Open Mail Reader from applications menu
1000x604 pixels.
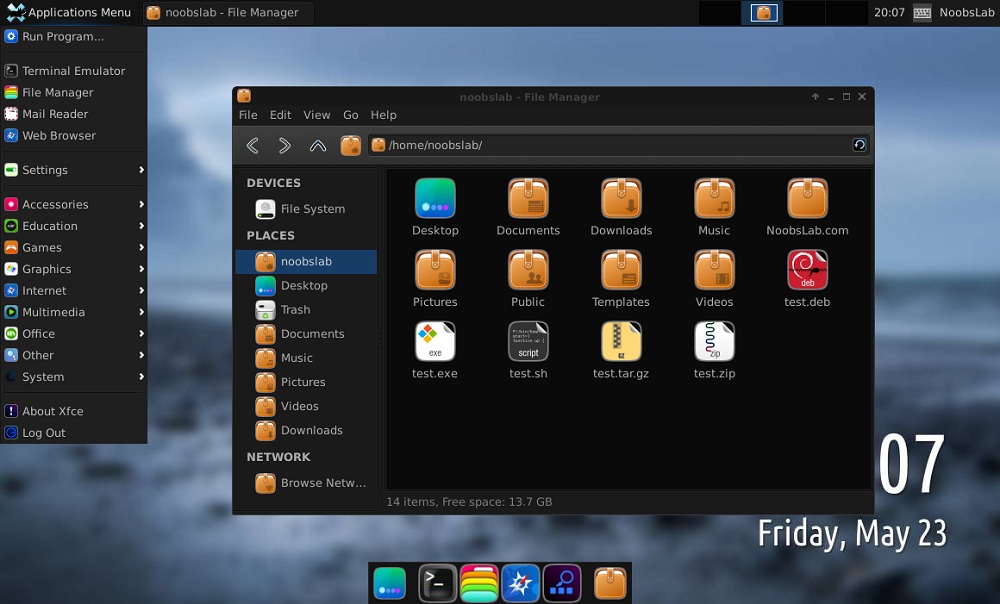point(74,114)
